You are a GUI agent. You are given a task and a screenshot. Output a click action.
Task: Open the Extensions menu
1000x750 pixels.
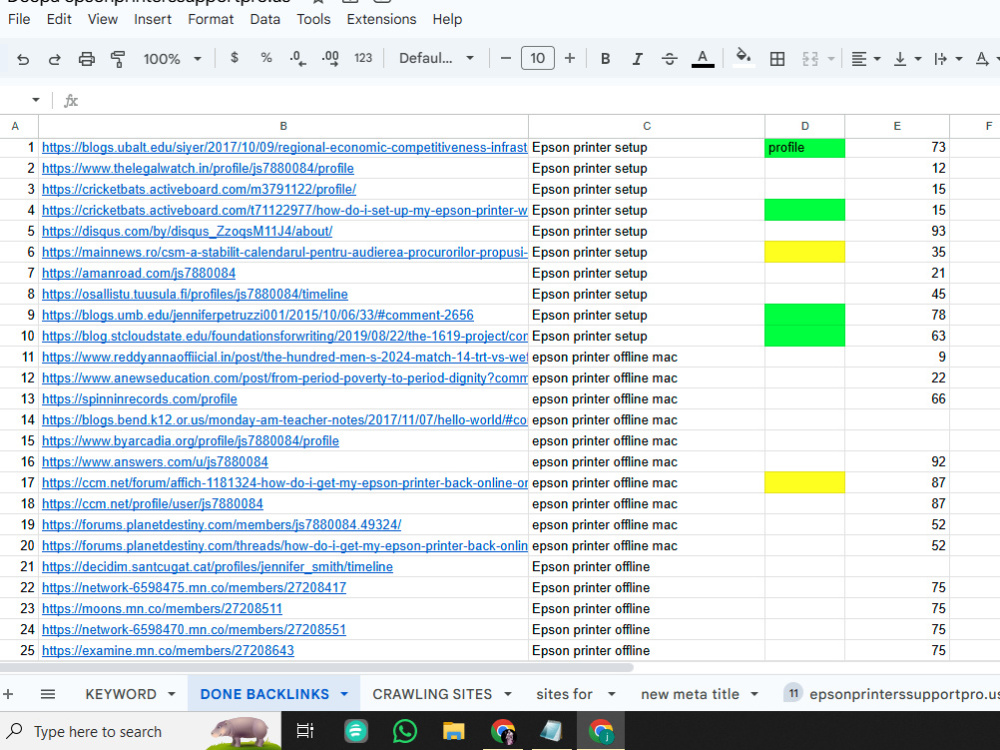pos(381,19)
